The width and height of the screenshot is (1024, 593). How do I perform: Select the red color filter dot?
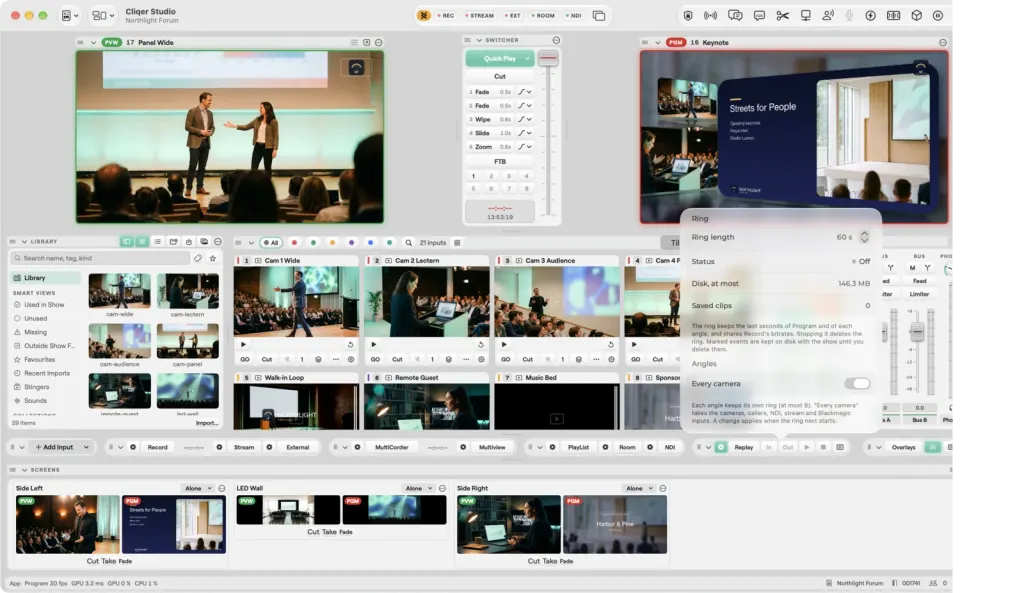pos(294,243)
